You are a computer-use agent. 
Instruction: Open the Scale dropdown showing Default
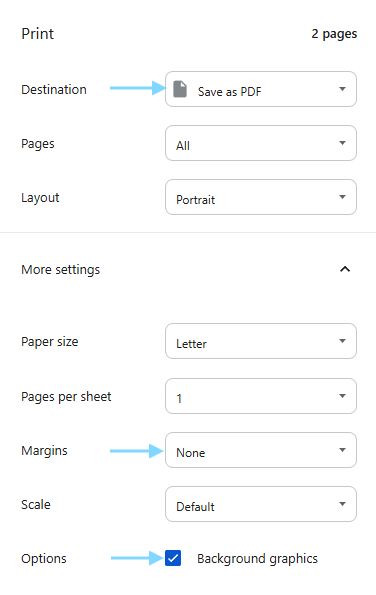click(261, 504)
